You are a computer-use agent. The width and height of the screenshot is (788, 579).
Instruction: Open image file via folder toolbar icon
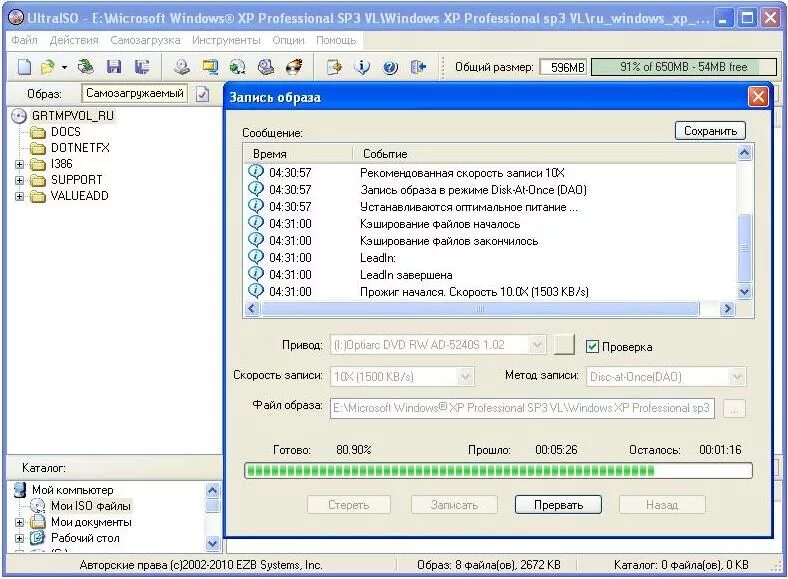[48, 67]
